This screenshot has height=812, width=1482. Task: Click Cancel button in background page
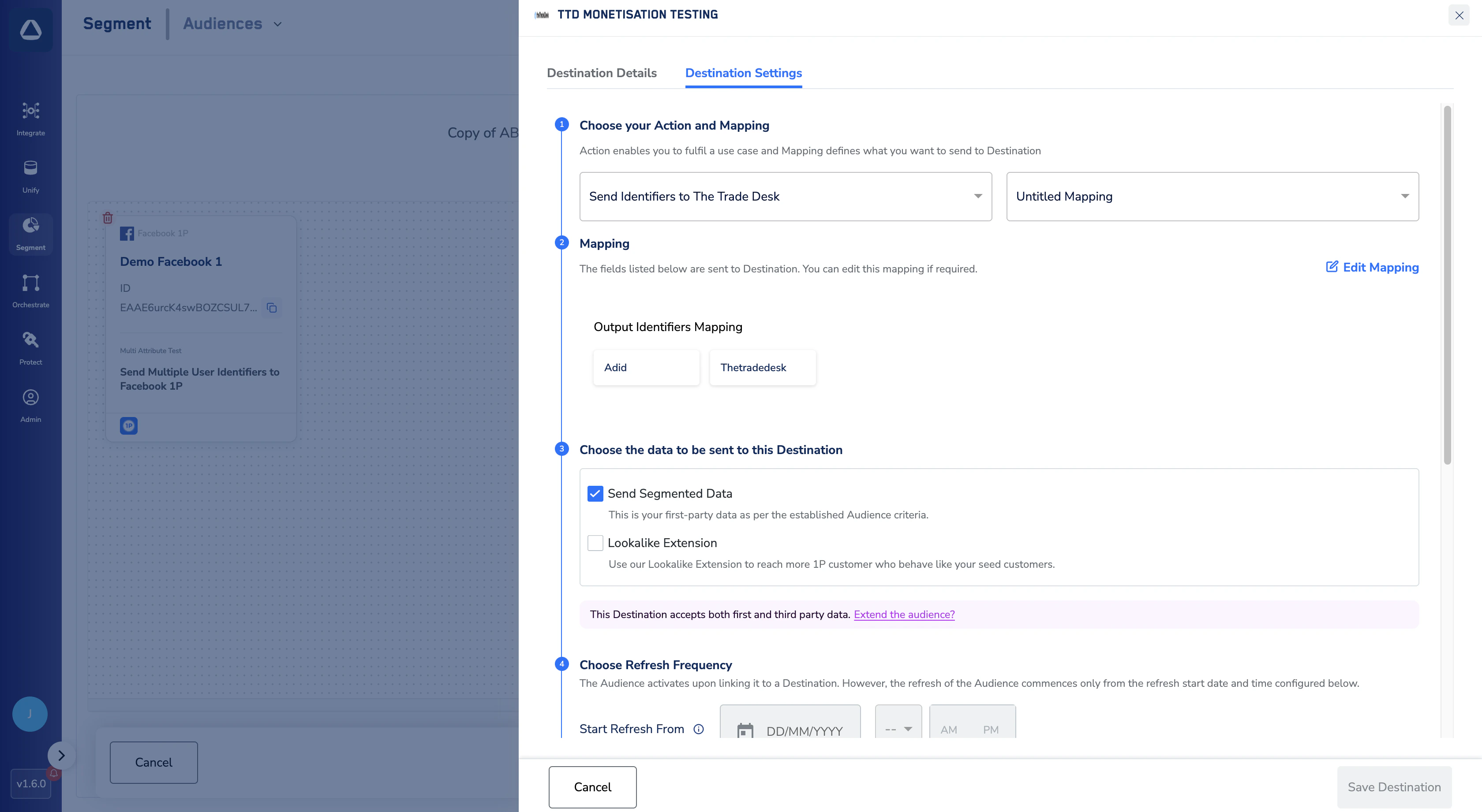pyautogui.click(x=153, y=762)
